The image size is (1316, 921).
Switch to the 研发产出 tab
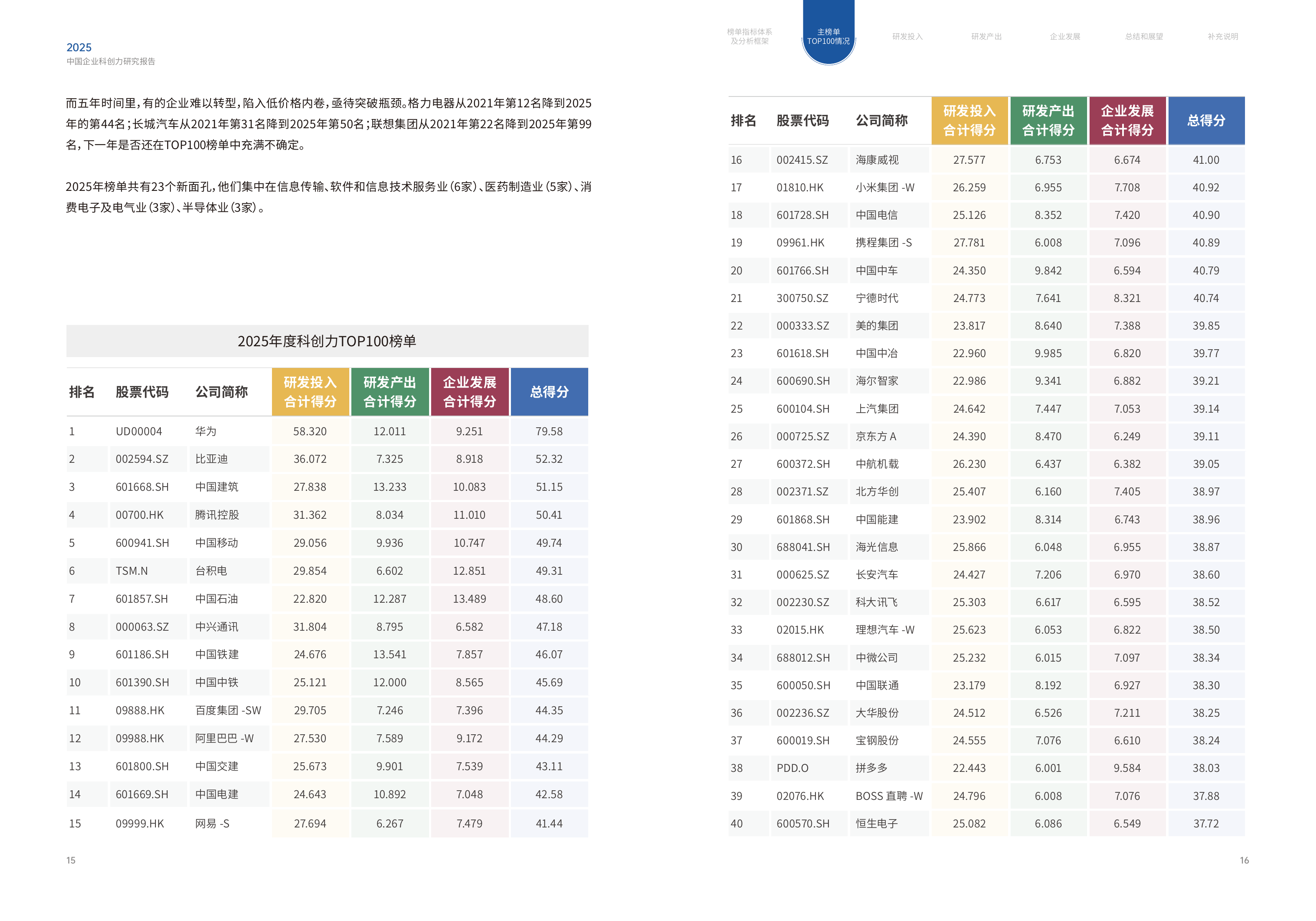[986, 37]
